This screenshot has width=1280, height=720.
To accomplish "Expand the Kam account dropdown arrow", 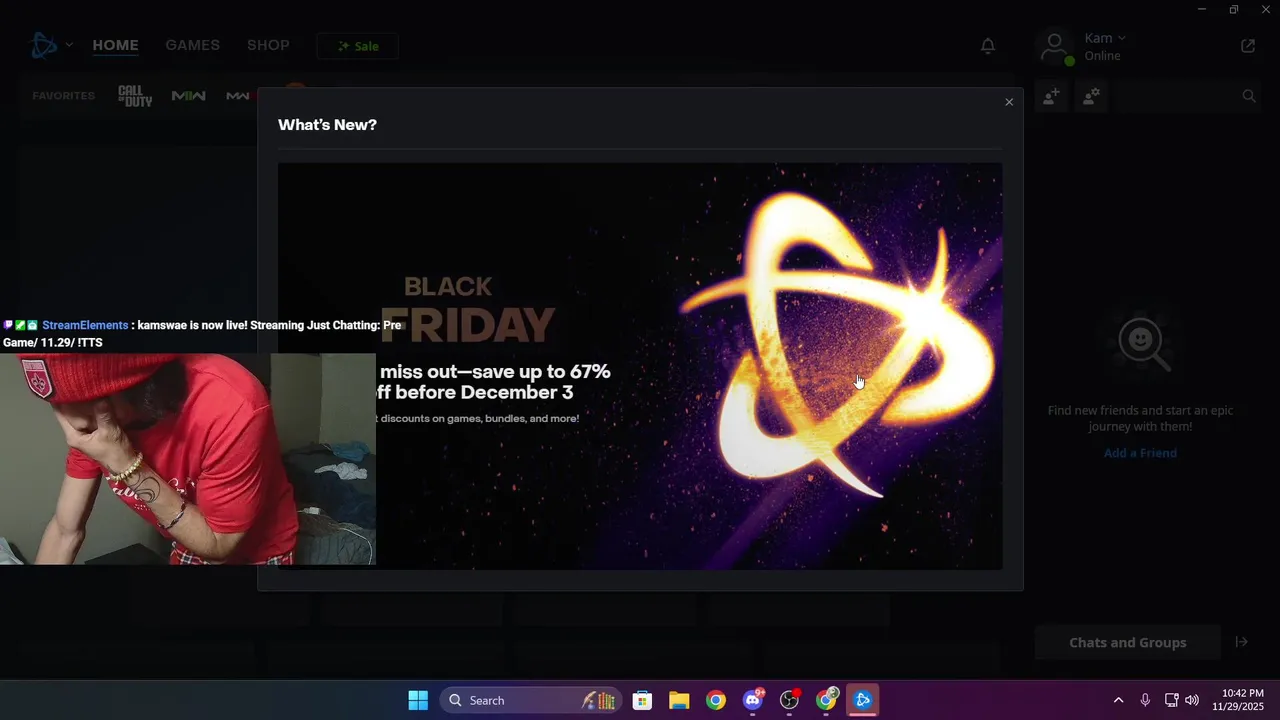I will pos(1121,38).
